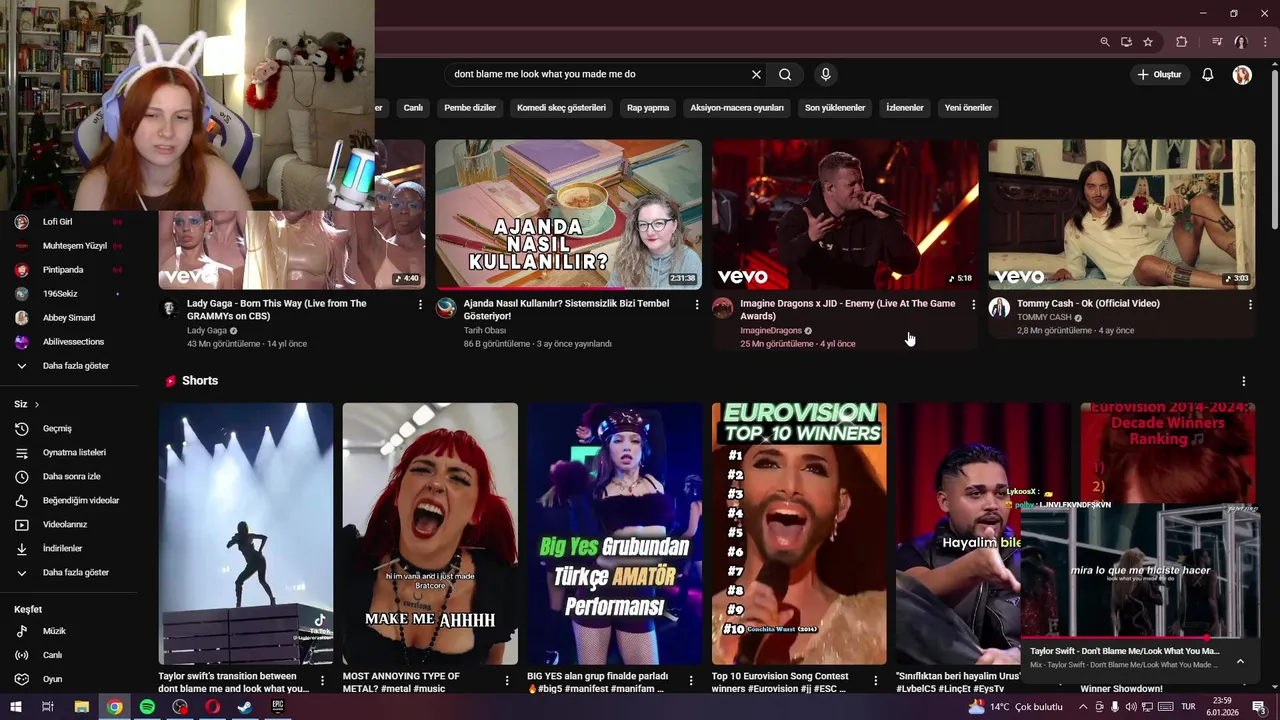Open the ImagineDragons channel link
The height and width of the screenshot is (720, 1280).
[x=771, y=330]
